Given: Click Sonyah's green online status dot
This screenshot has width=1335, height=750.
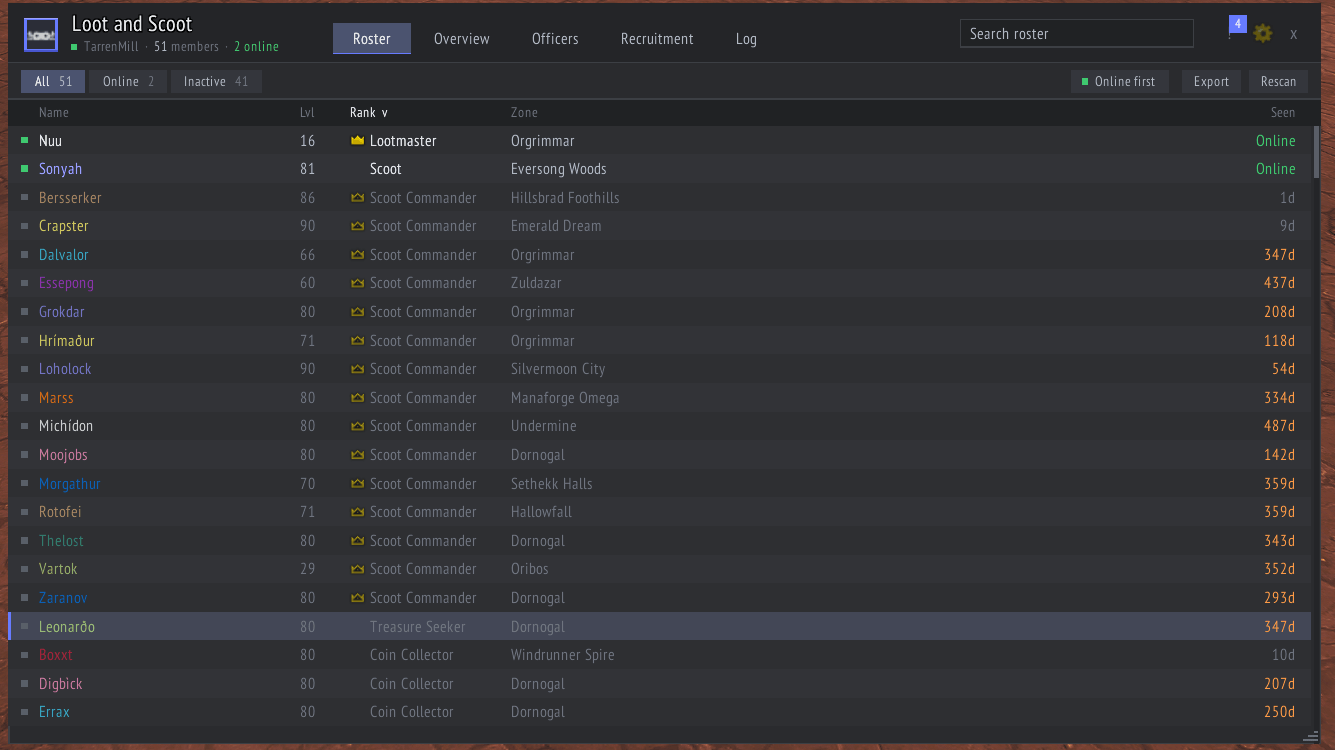Looking at the screenshot, I should coord(25,169).
